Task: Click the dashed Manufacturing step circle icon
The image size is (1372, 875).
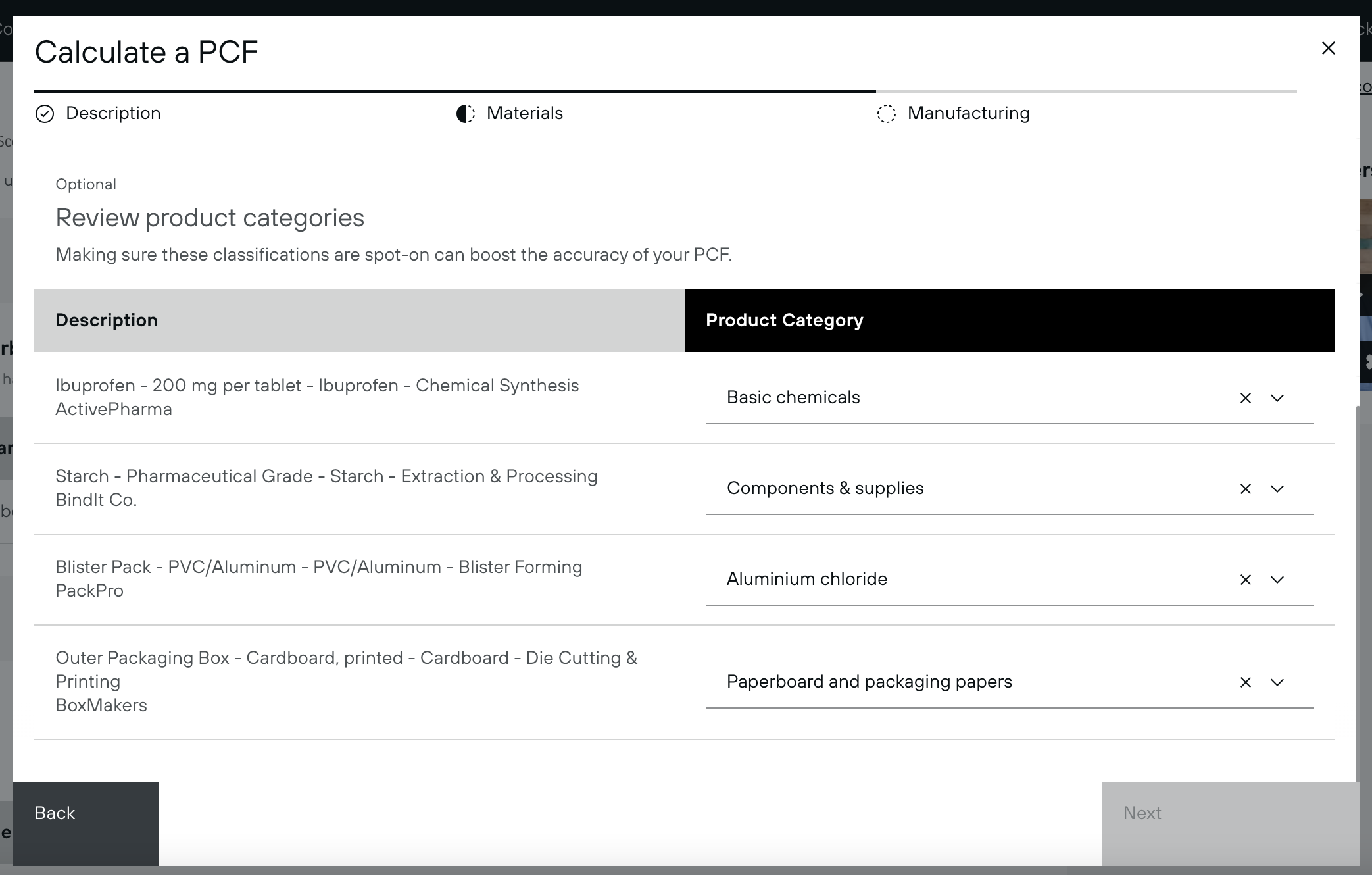Action: (886, 114)
